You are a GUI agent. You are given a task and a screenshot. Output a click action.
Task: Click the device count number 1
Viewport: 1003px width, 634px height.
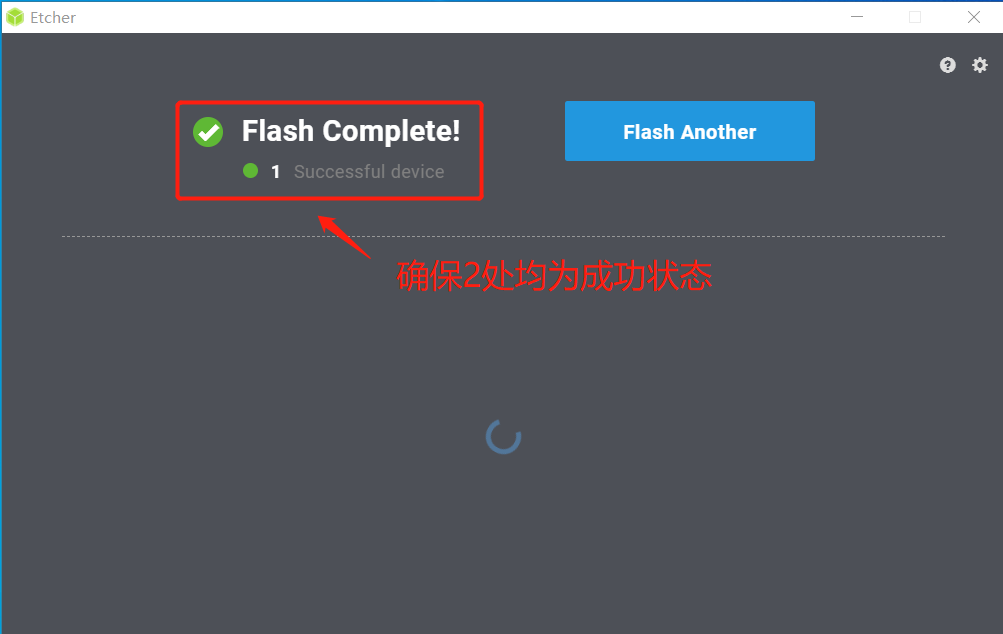pos(276,171)
